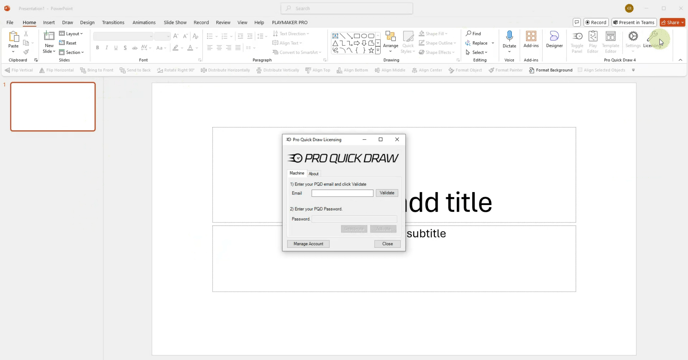Screen dimensions: 688x360
Task: Click the Present in Teams button
Action: [x=634, y=22]
